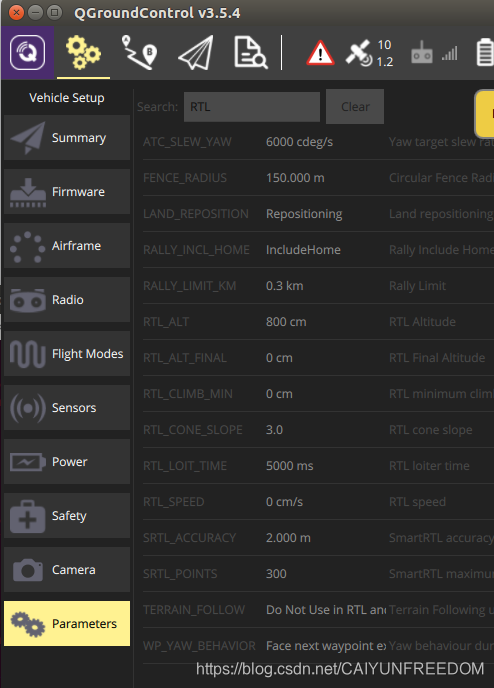Select the RTL speed description text
Image resolution: width=494 pixels, height=688 pixels.
click(x=417, y=502)
